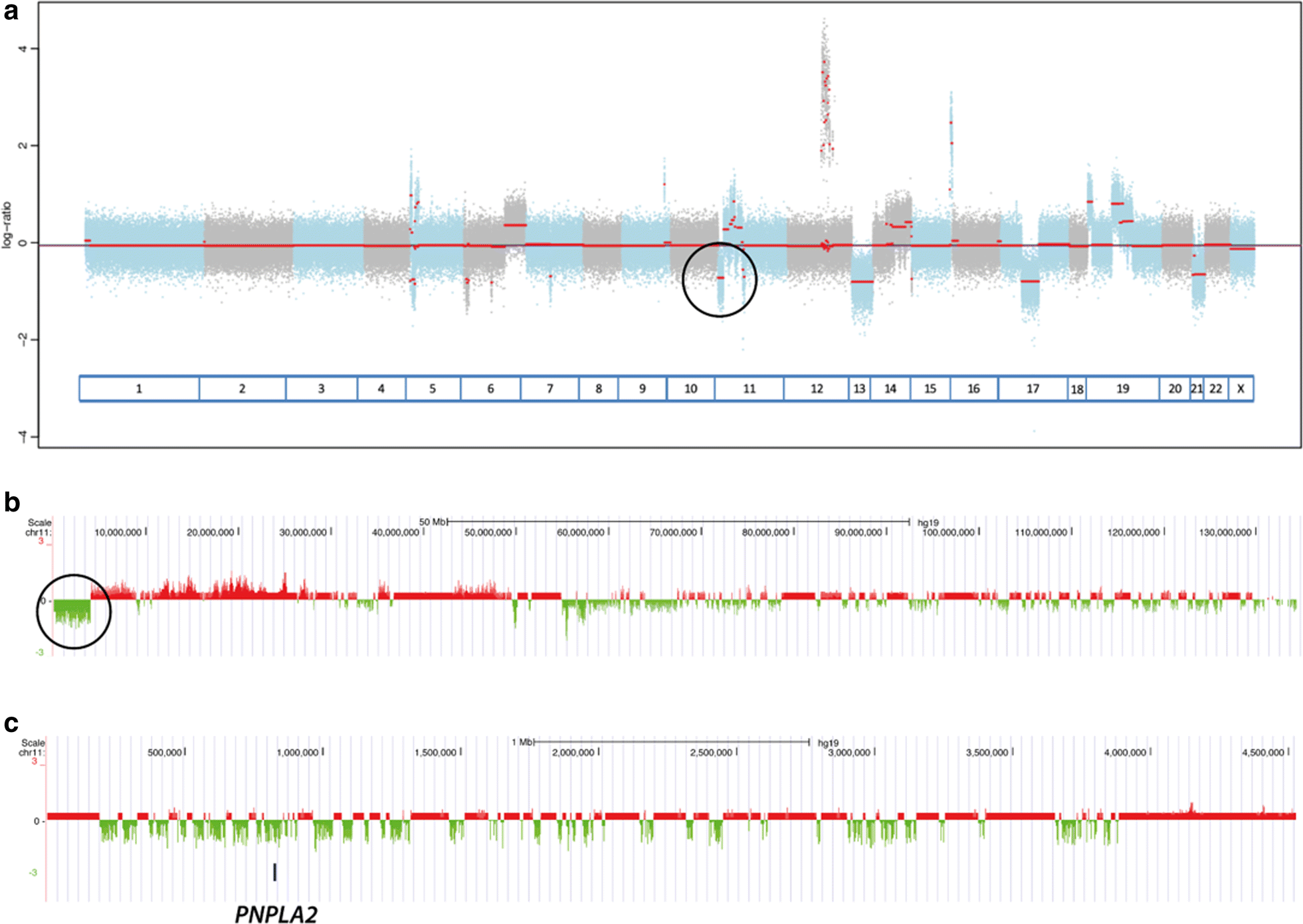This screenshot has height=924, width=1303.
Task: Click the chromosome X label box
Action: 1241,389
